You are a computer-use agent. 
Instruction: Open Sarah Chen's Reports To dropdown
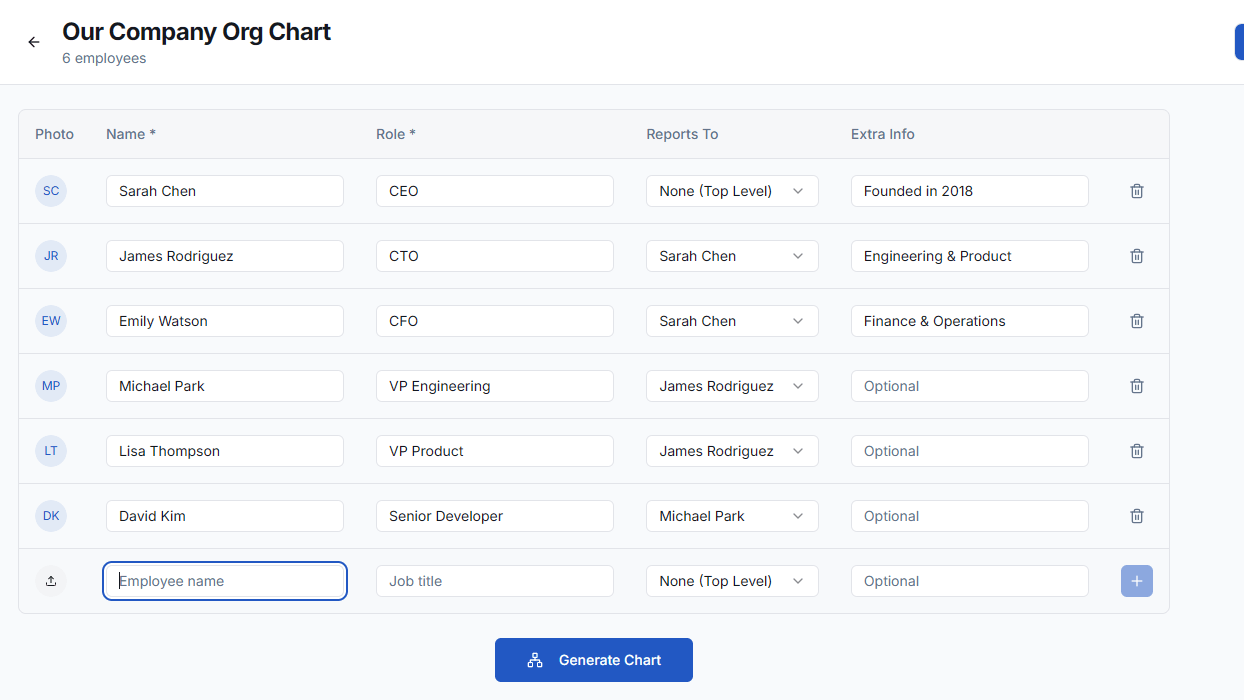(x=731, y=190)
